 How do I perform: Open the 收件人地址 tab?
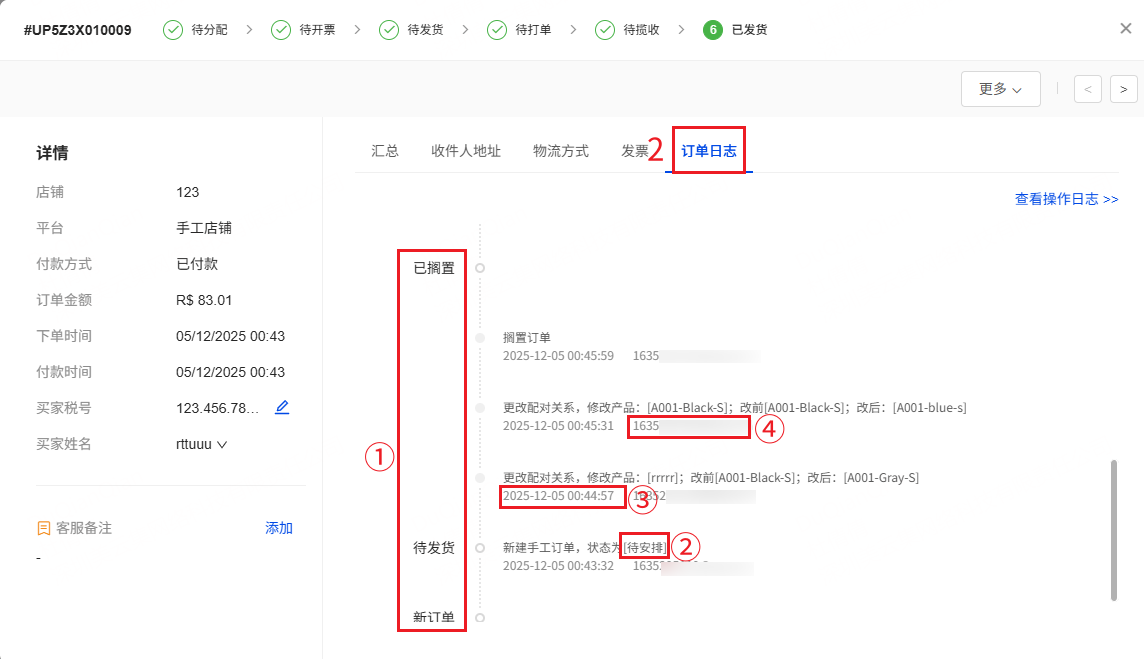coord(466,151)
